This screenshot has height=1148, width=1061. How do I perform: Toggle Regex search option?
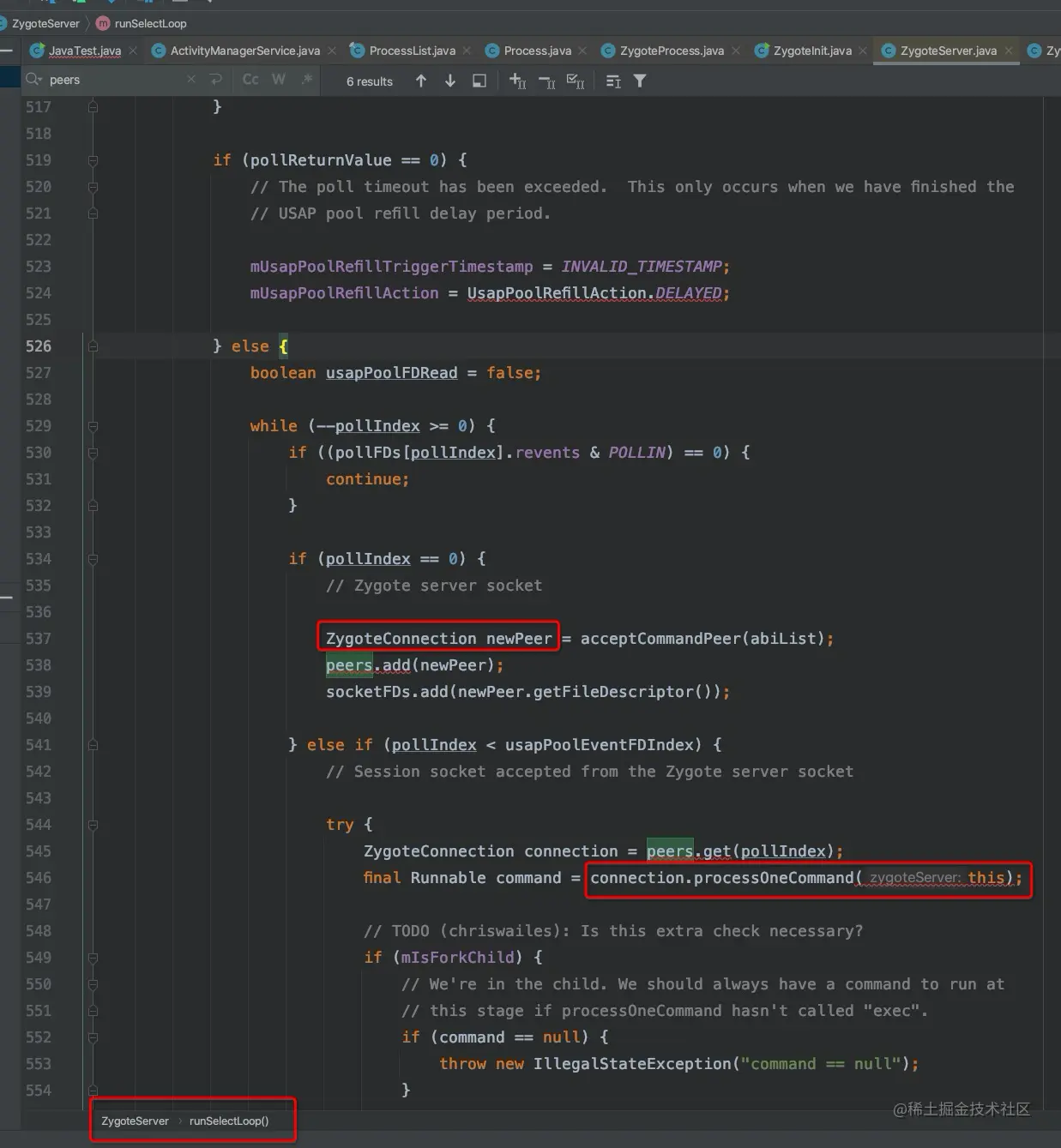[x=307, y=80]
